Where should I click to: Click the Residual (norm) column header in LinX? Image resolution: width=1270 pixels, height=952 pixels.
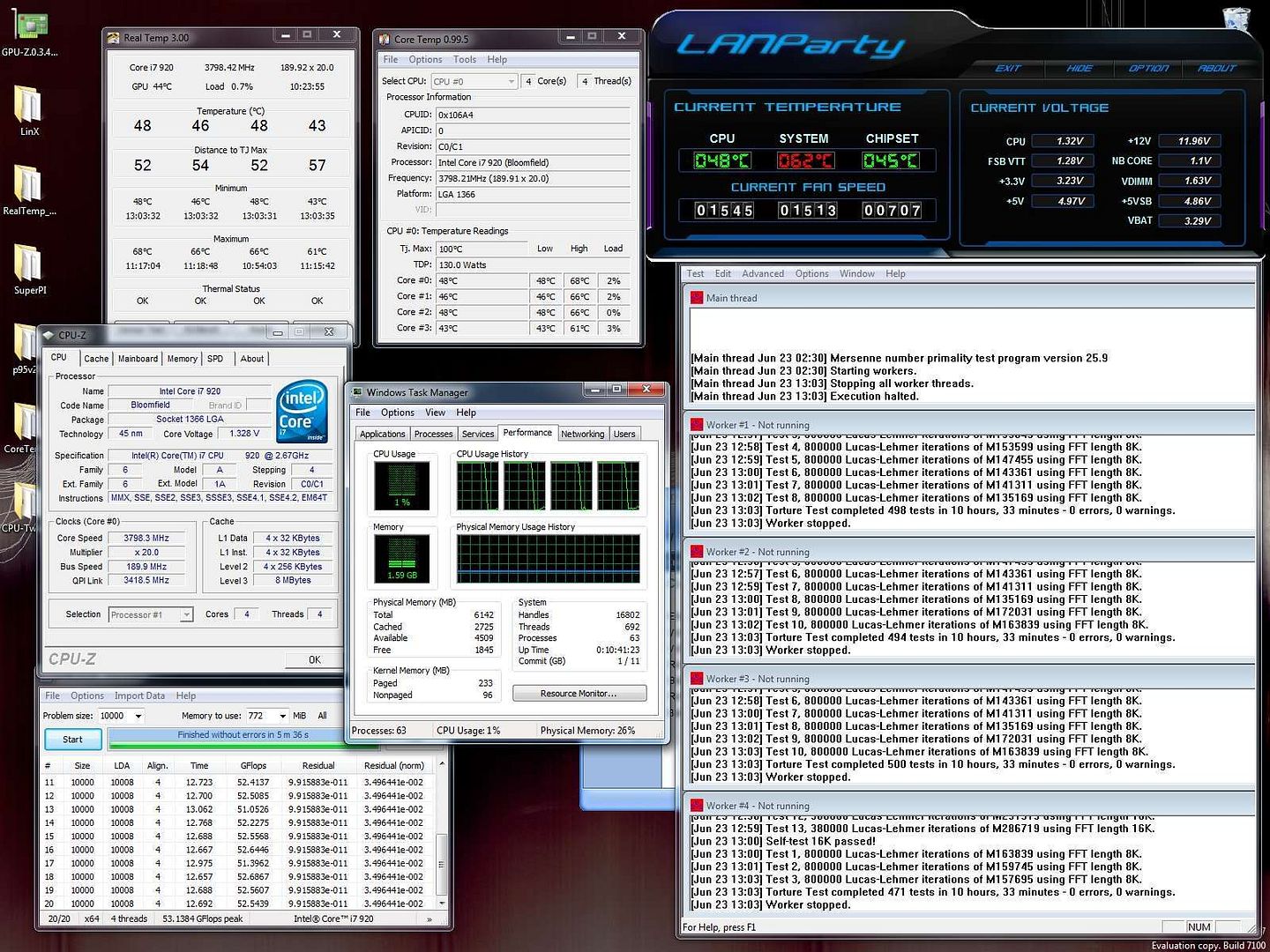pyautogui.click(x=393, y=765)
